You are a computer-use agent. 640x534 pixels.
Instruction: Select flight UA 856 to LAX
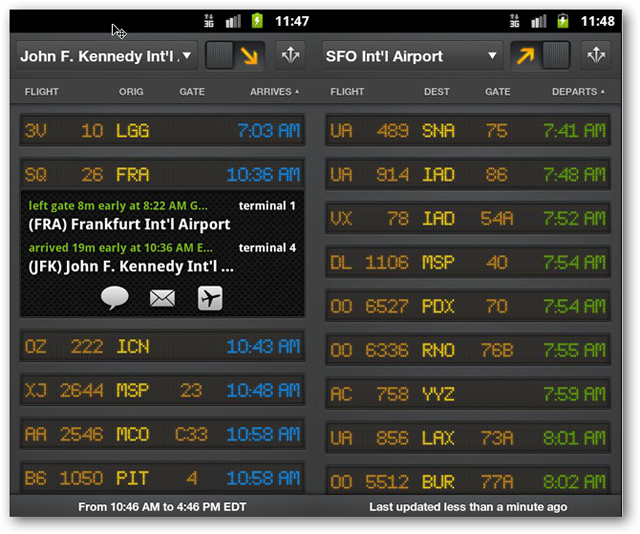tap(468, 438)
